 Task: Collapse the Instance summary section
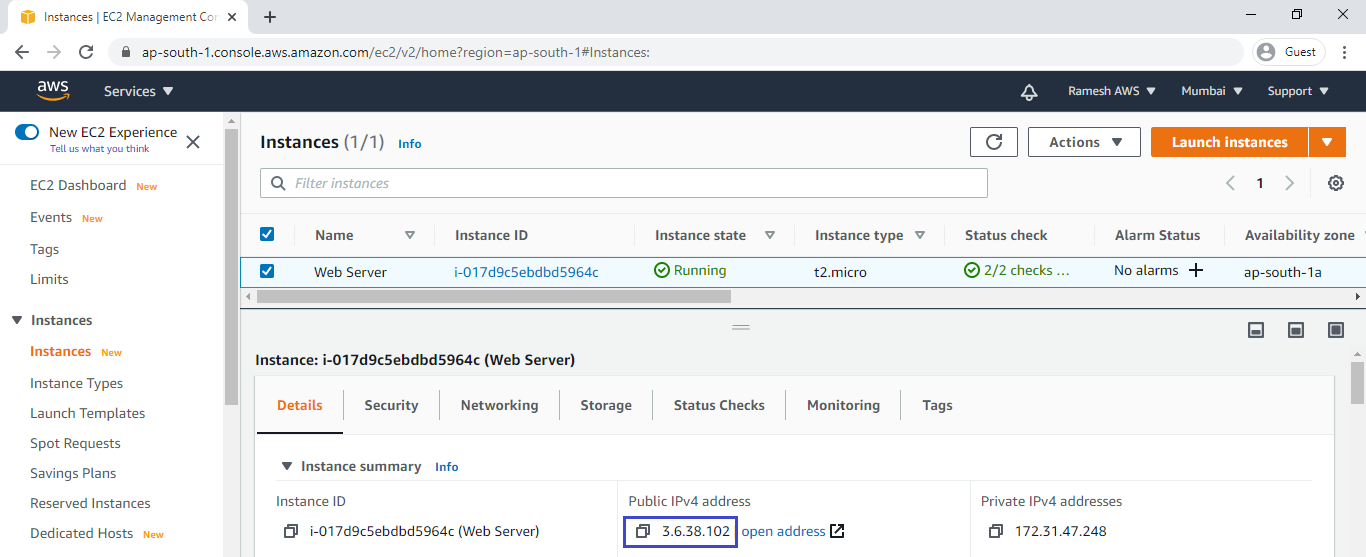[x=287, y=466]
